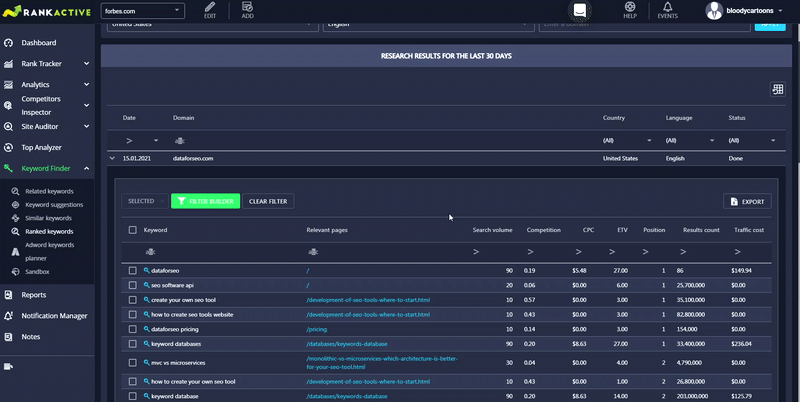
Task: Collapse the dataforseo.com 15.01.2021 row
Action: (x=112, y=158)
